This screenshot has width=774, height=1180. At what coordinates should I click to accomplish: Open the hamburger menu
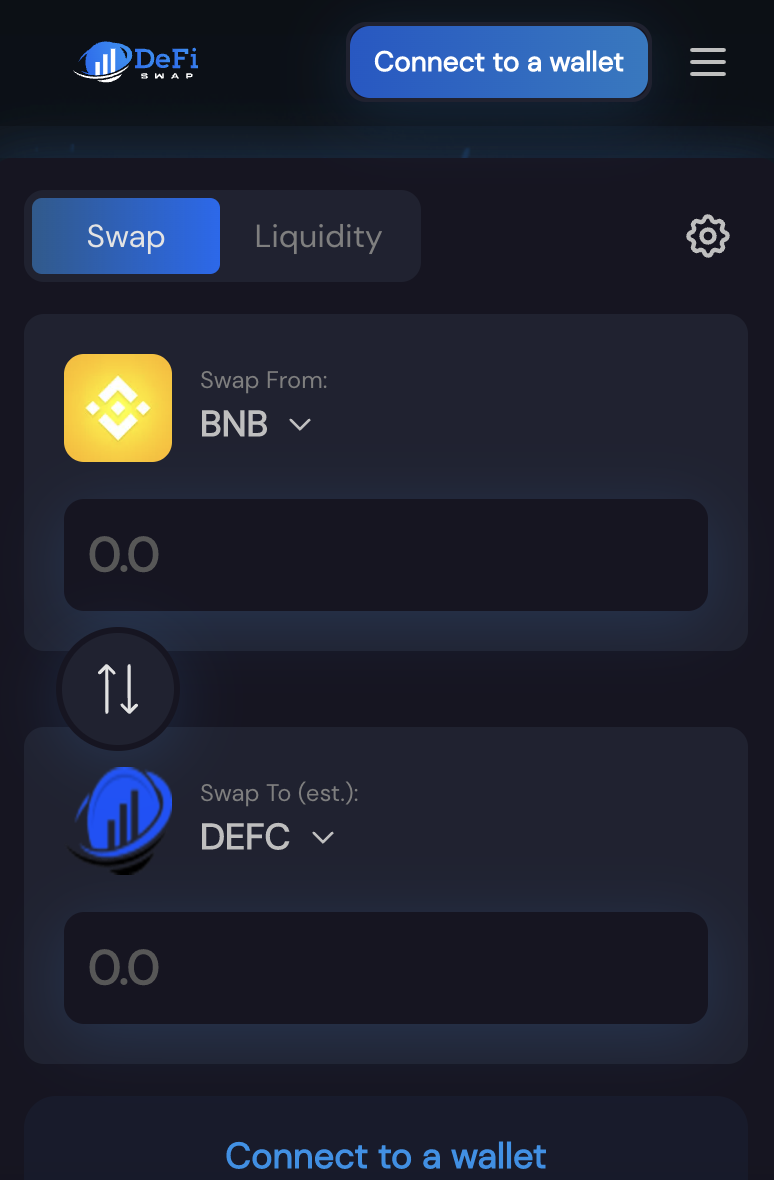[x=707, y=62]
